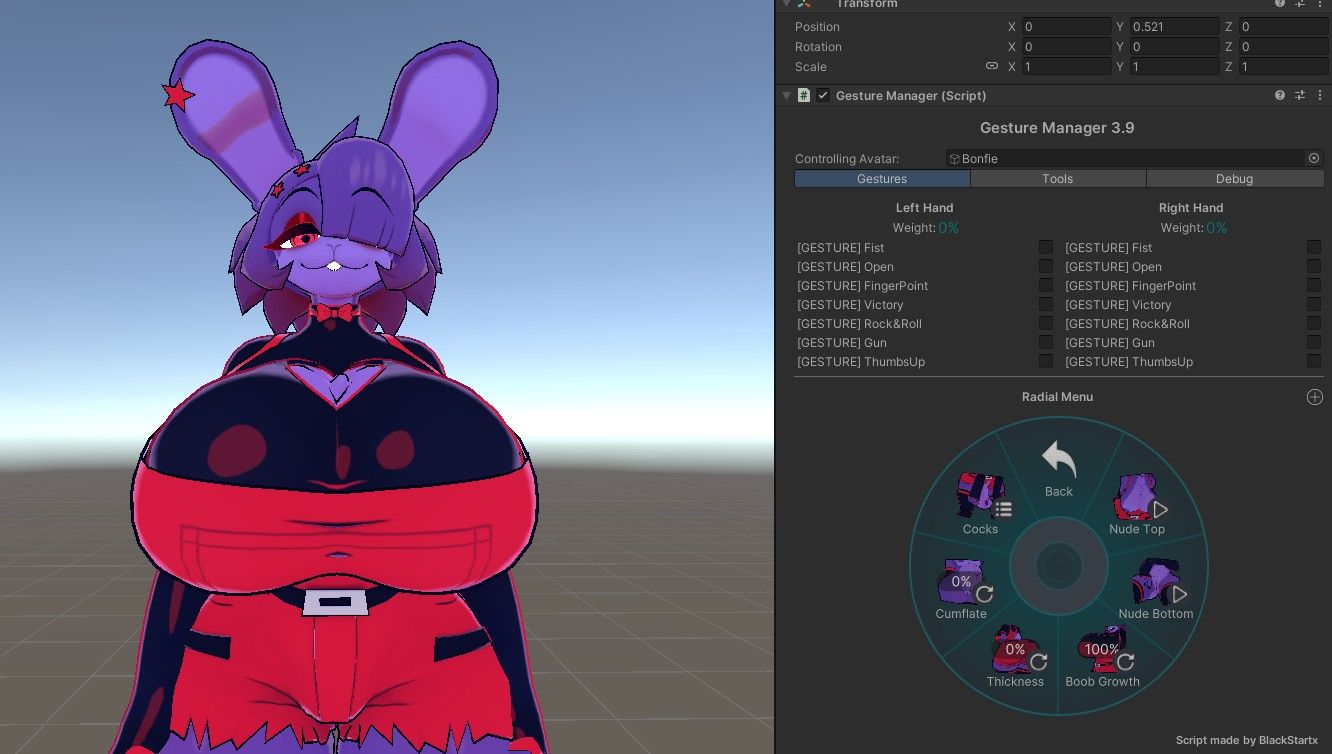Image resolution: width=1332 pixels, height=754 pixels.
Task: Select the Gestures tab
Action: point(882,179)
